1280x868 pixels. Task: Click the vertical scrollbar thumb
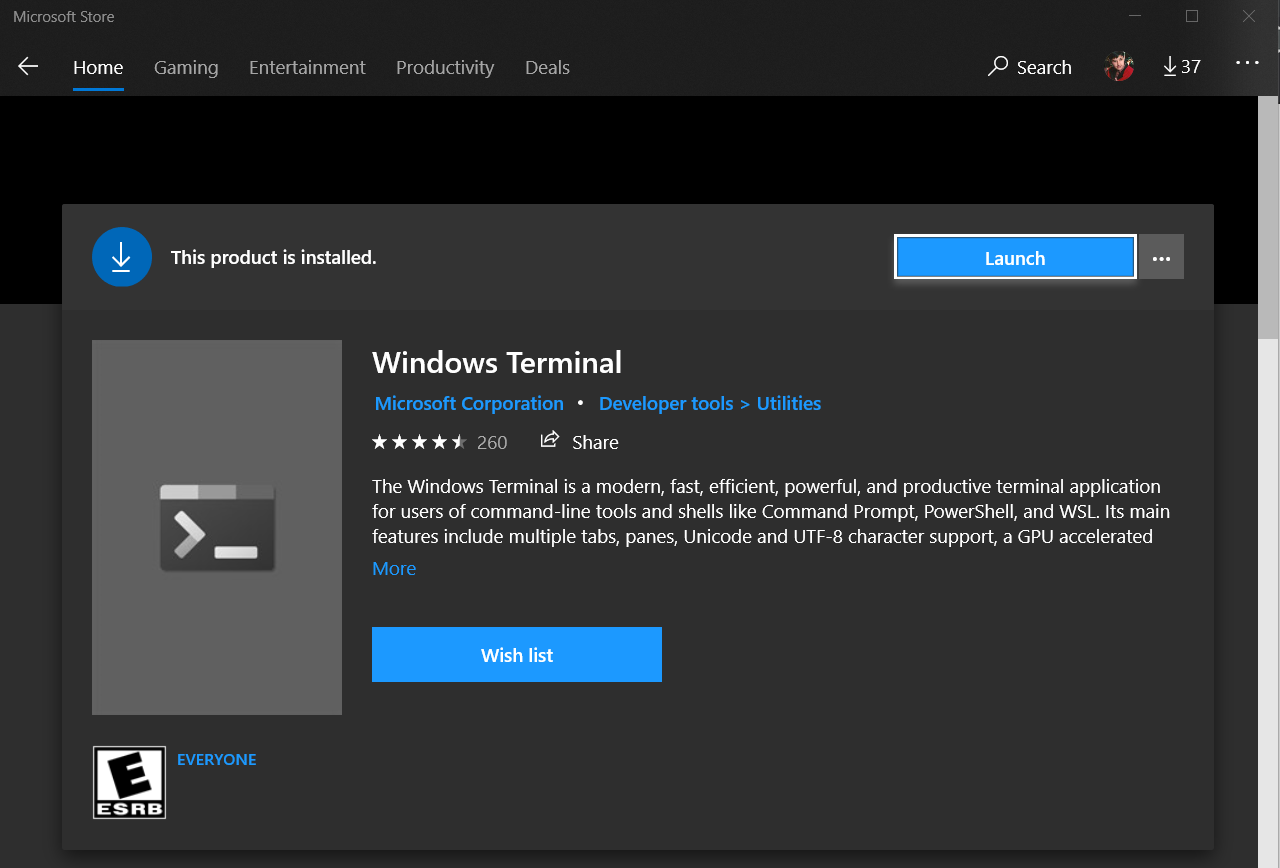1268,217
